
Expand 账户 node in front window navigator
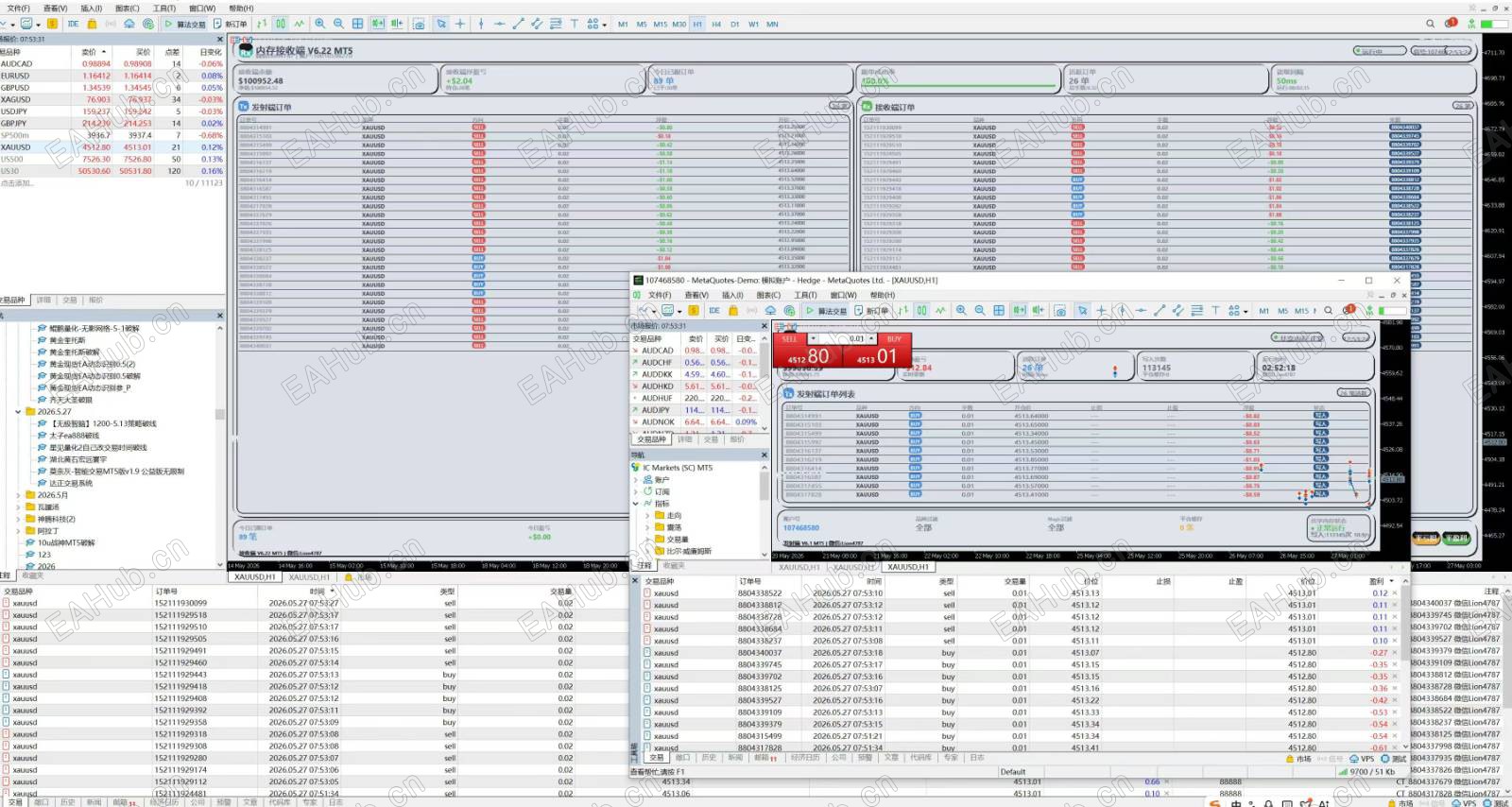pos(636,480)
